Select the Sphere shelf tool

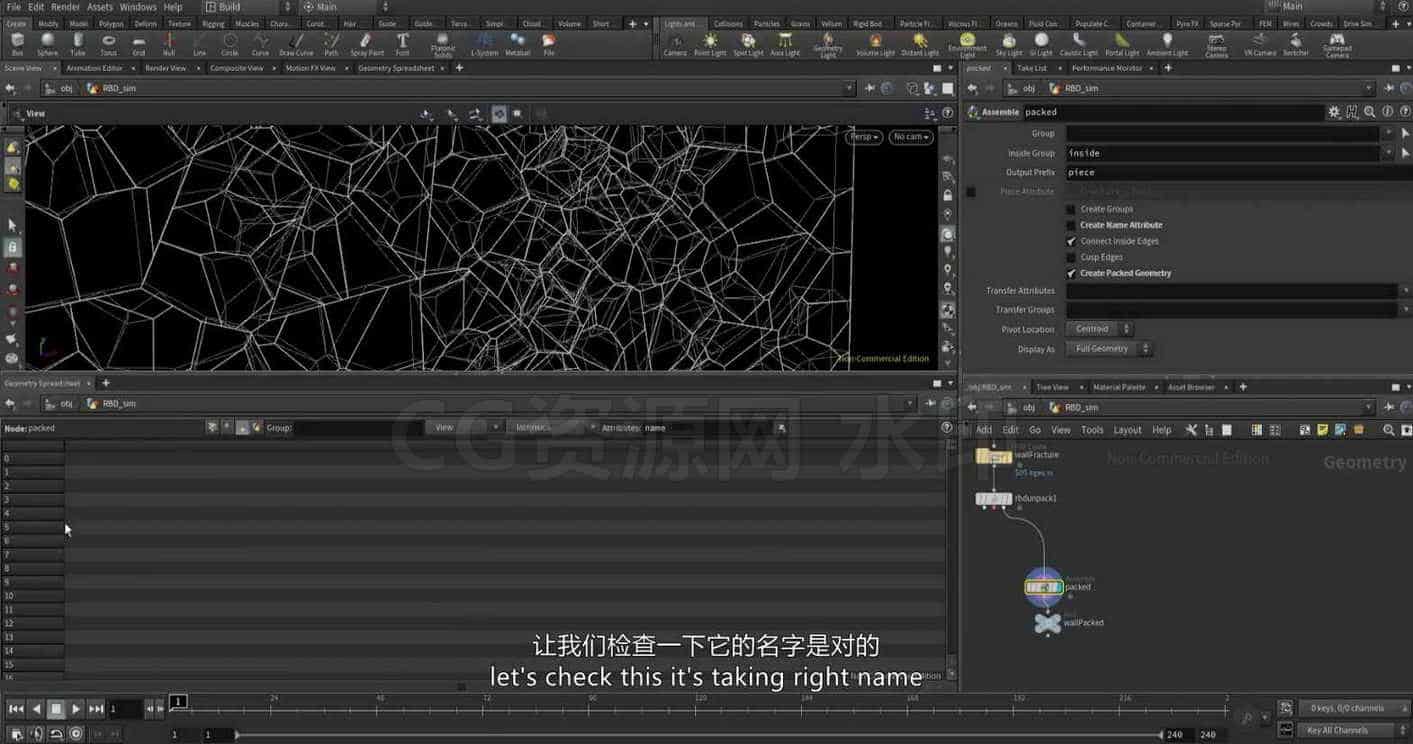tap(47, 44)
